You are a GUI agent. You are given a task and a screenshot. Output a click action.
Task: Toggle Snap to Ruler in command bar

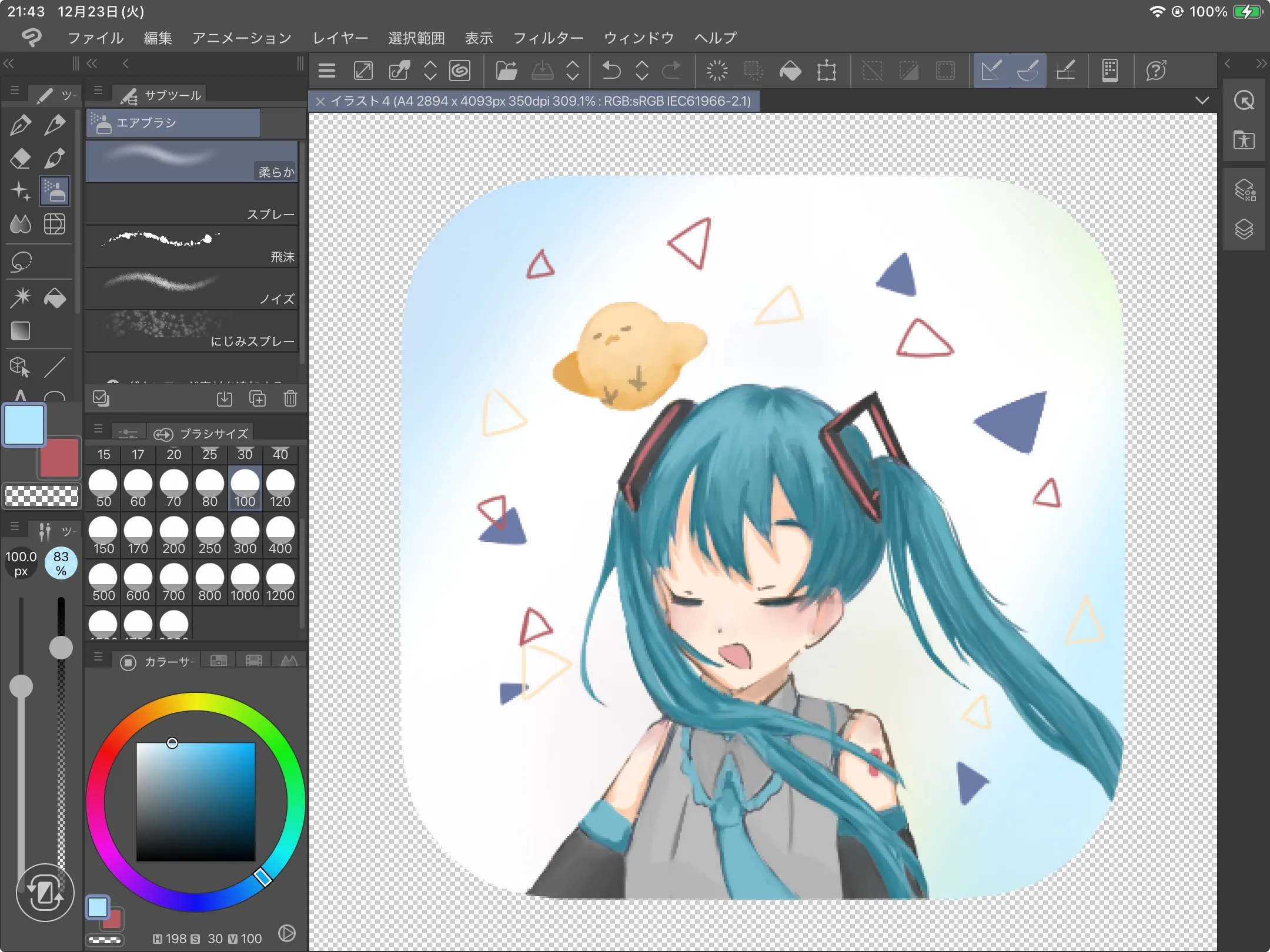pyautogui.click(x=991, y=71)
